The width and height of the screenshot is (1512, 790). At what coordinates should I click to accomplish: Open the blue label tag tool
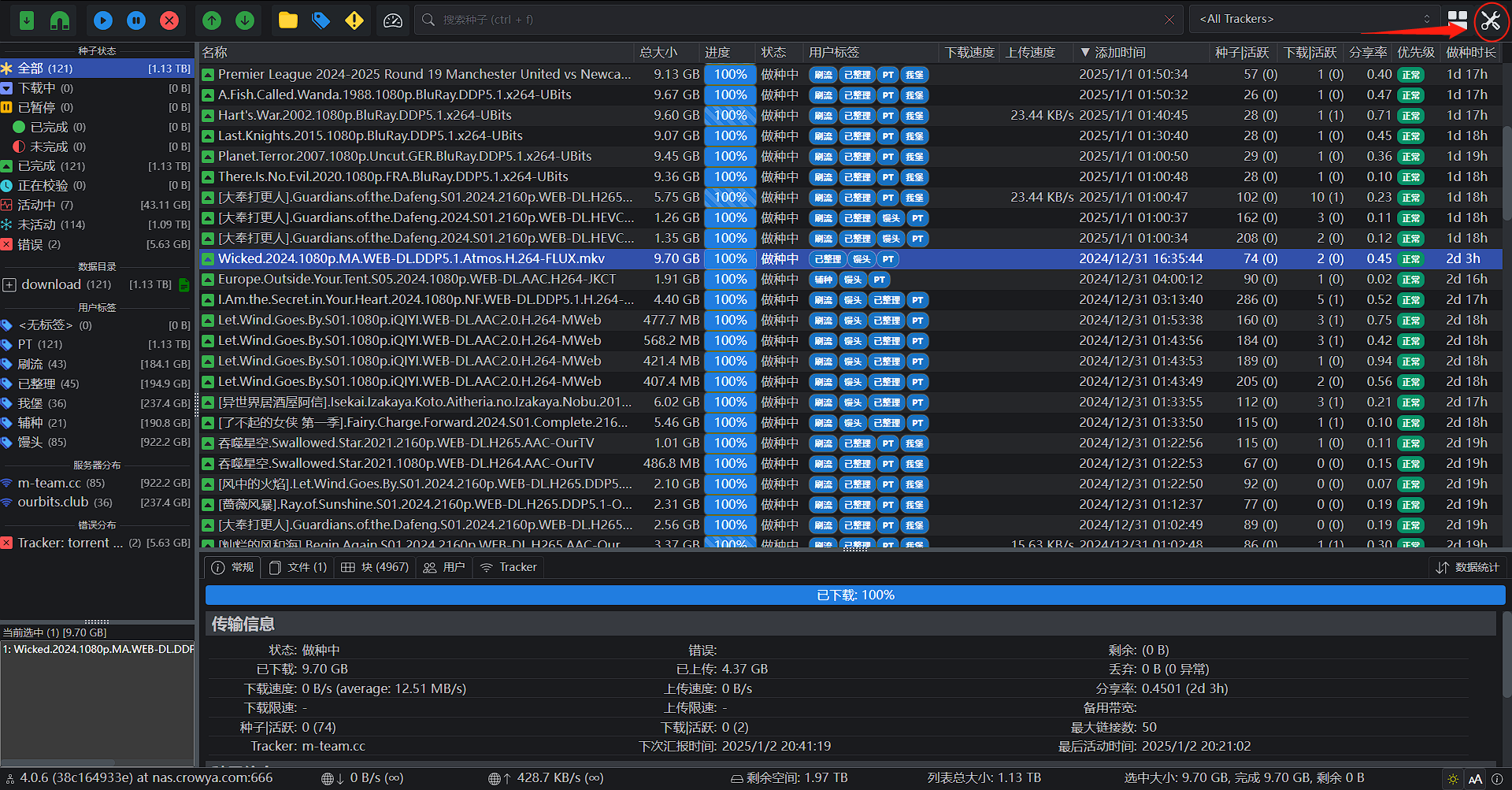point(321,20)
